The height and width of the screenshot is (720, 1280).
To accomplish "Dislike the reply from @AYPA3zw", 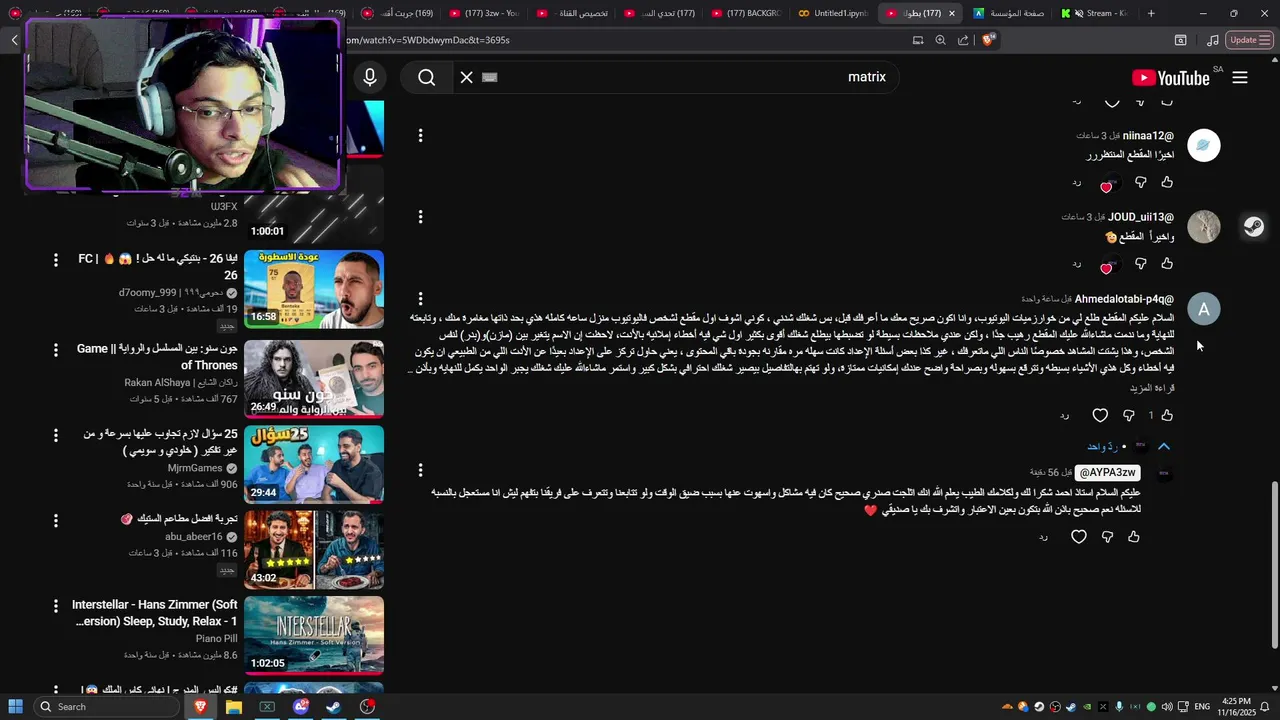I will [x=1107, y=537].
